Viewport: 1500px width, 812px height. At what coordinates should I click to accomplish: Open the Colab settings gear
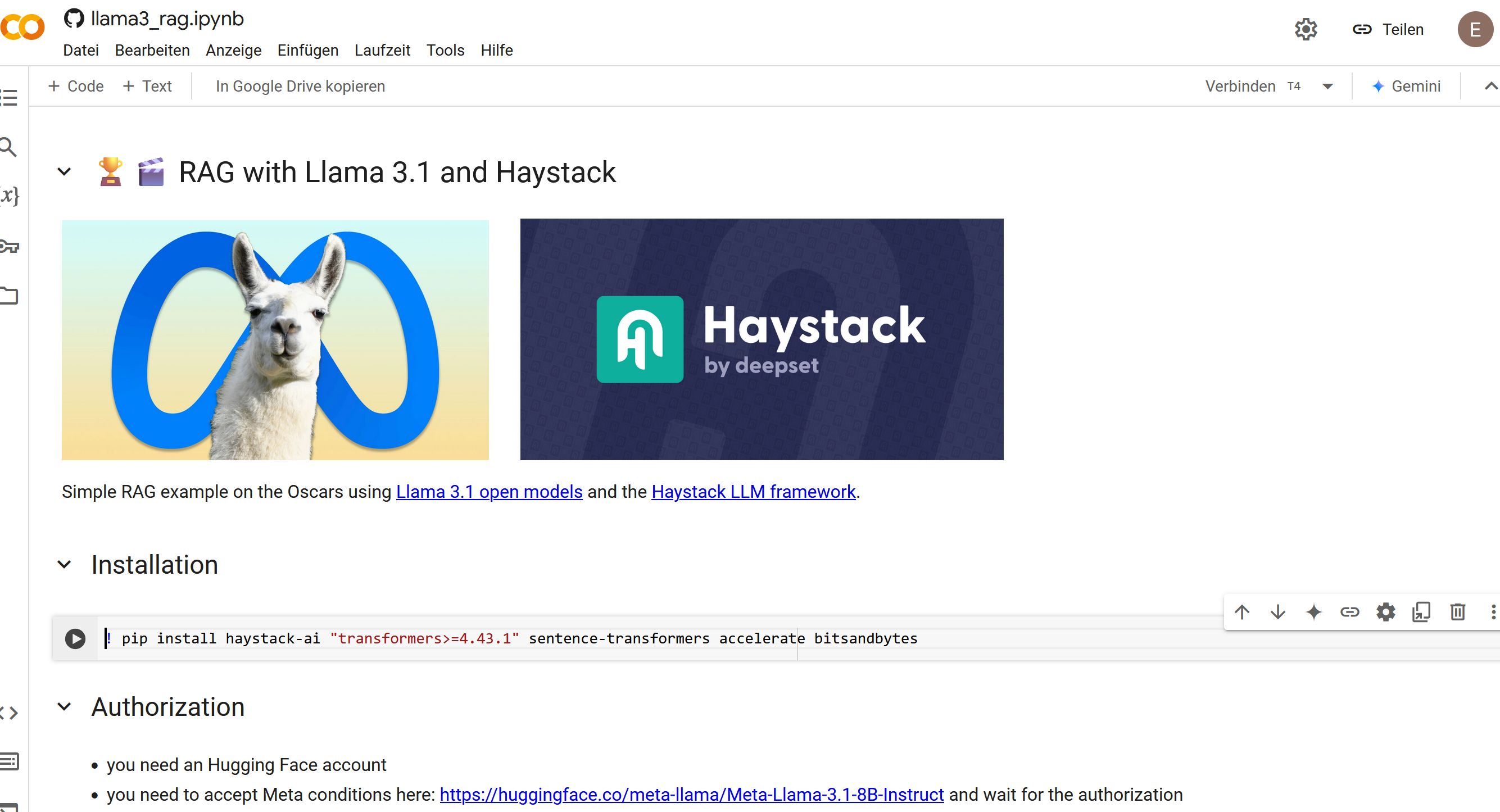tap(1306, 29)
